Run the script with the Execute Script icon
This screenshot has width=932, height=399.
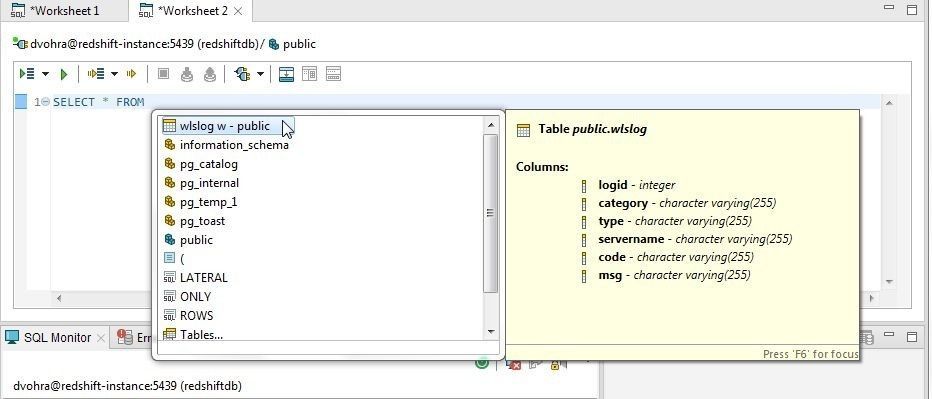click(27, 74)
